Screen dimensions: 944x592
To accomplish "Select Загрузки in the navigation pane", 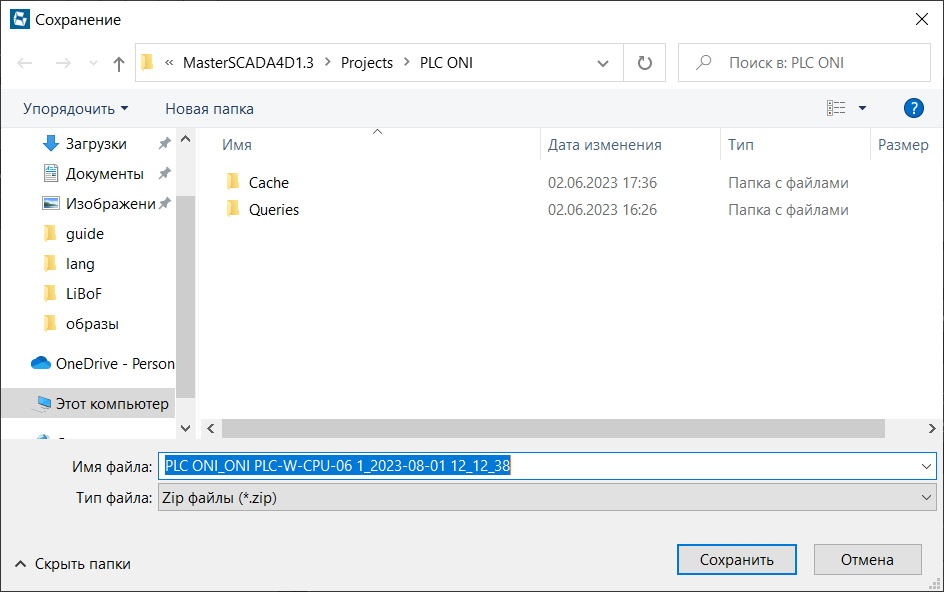I will coord(96,143).
